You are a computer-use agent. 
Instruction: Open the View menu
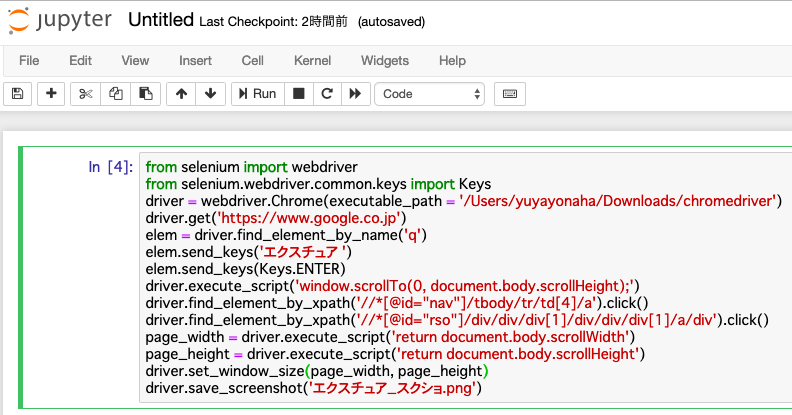135,61
